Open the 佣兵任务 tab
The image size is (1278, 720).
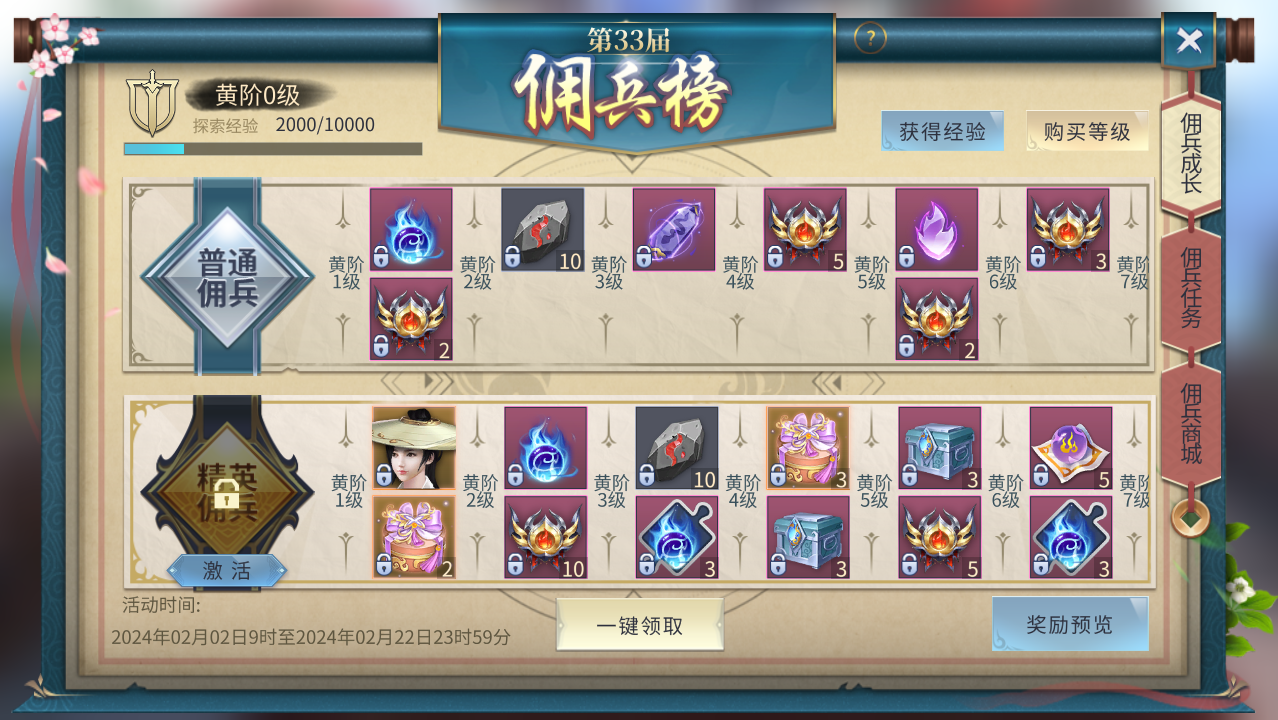(1191, 288)
